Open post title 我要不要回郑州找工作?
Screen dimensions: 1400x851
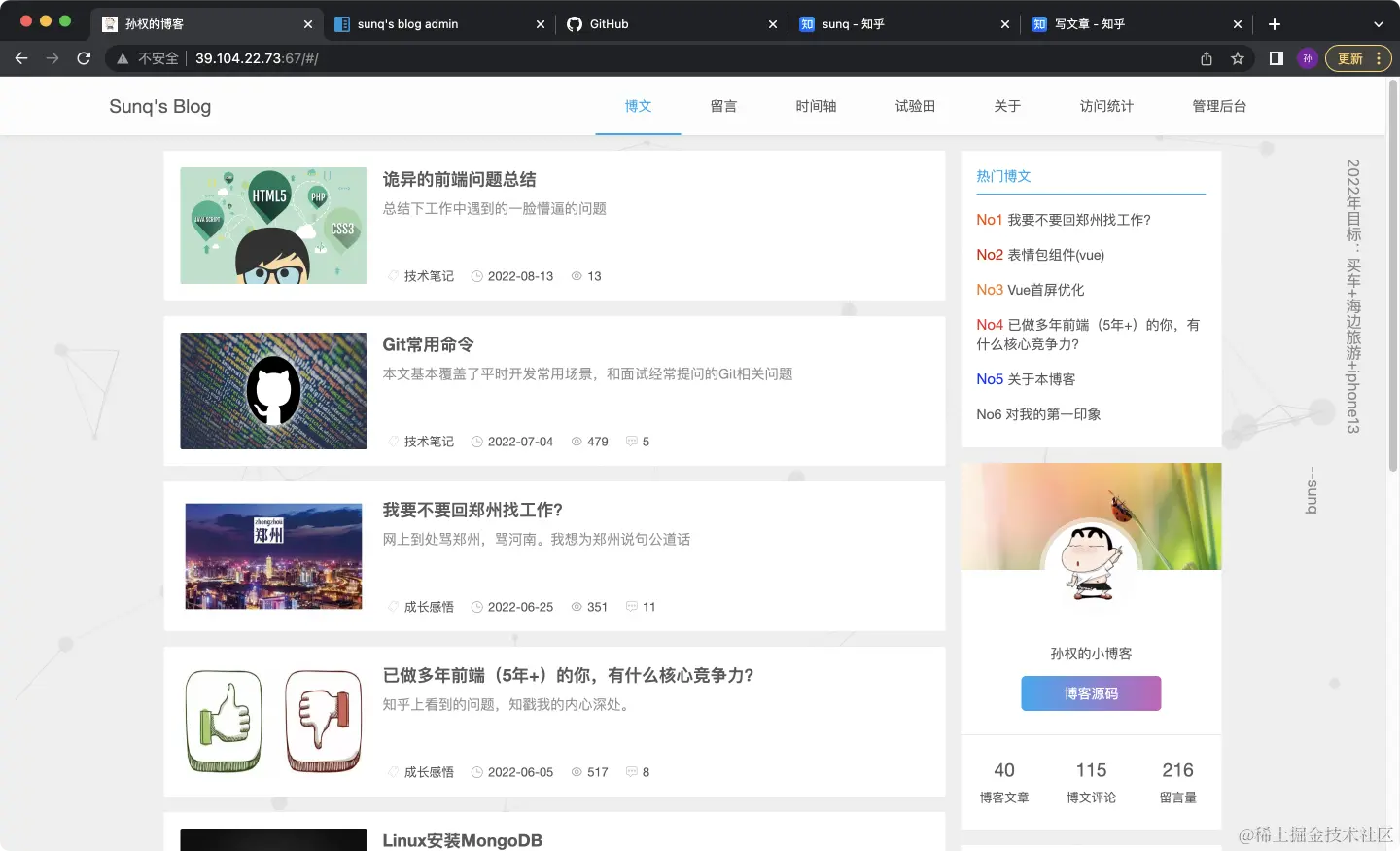(472, 510)
